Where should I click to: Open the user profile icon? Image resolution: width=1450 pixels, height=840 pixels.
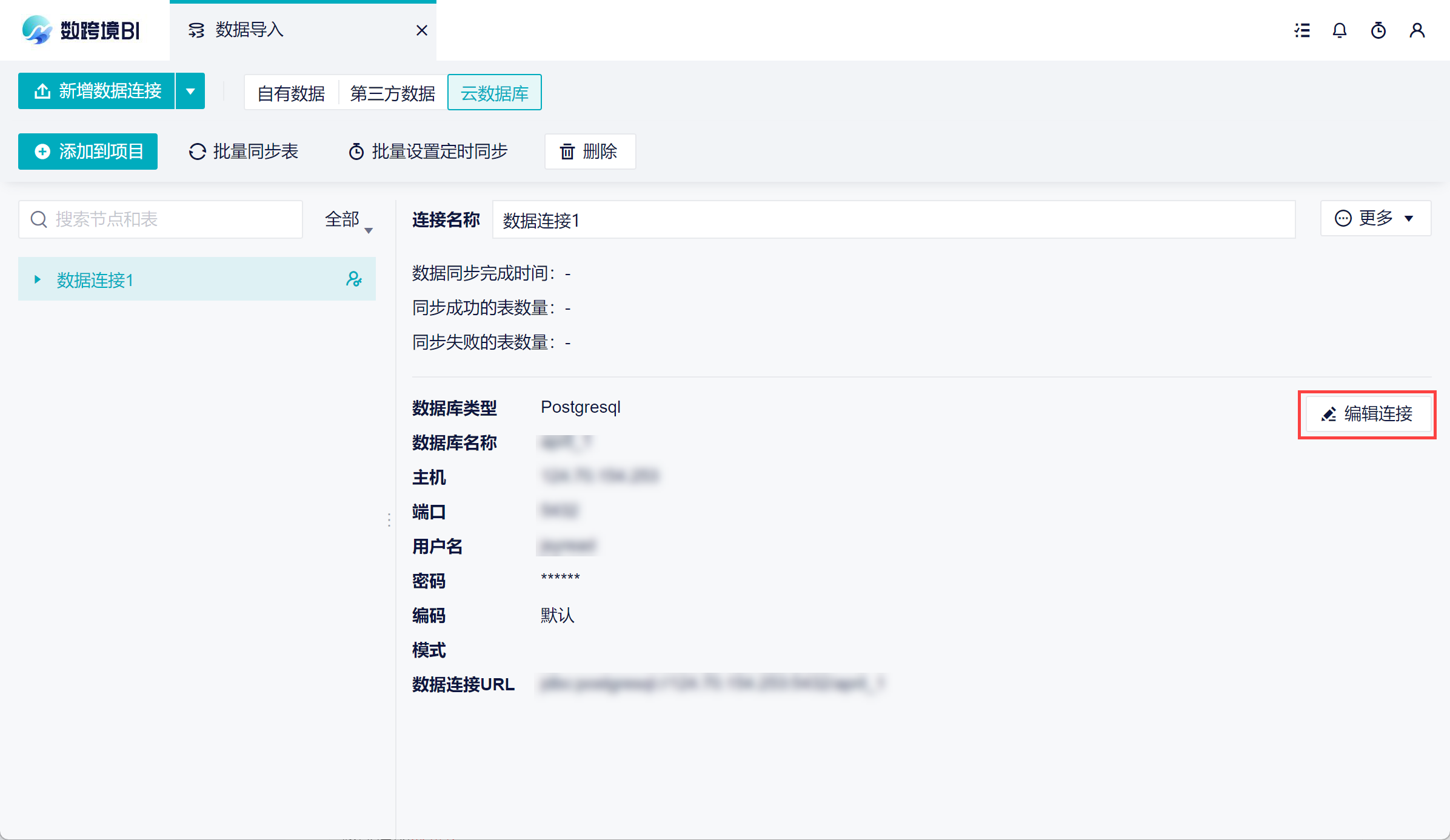(x=1417, y=30)
